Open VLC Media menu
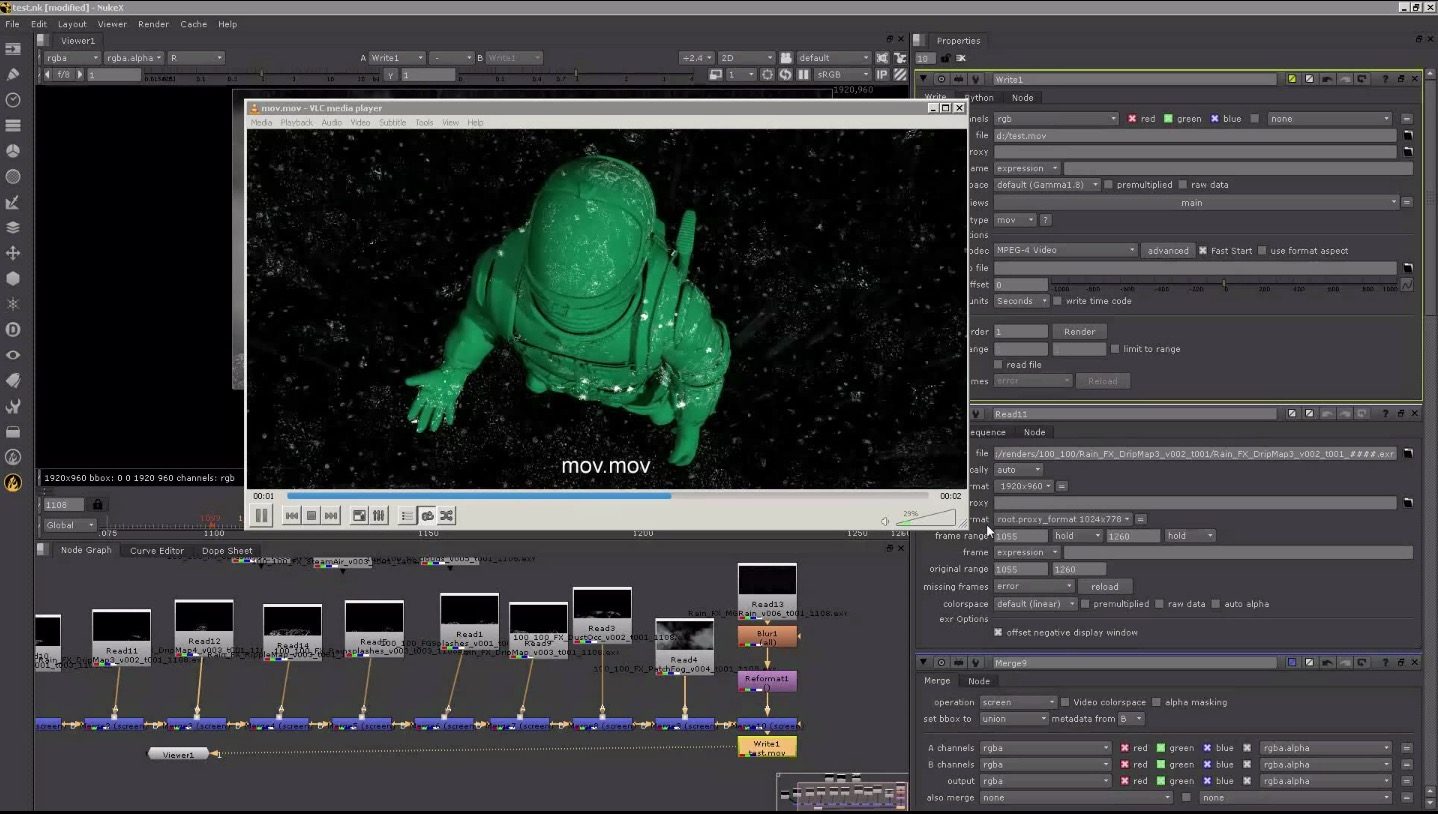This screenshot has width=1438, height=814. pyautogui.click(x=261, y=122)
